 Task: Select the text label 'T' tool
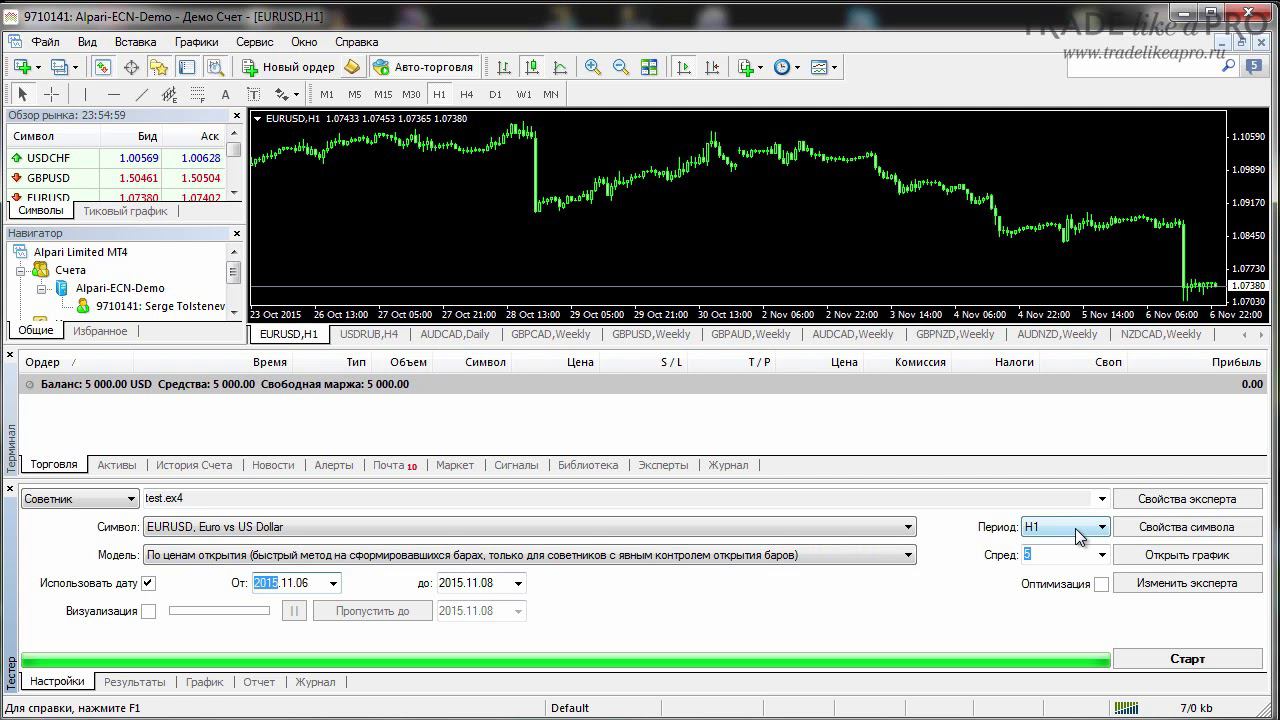coord(253,94)
